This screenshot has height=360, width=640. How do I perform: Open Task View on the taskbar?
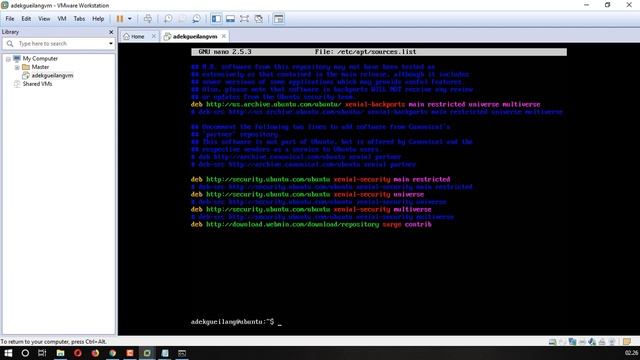pos(42,353)
